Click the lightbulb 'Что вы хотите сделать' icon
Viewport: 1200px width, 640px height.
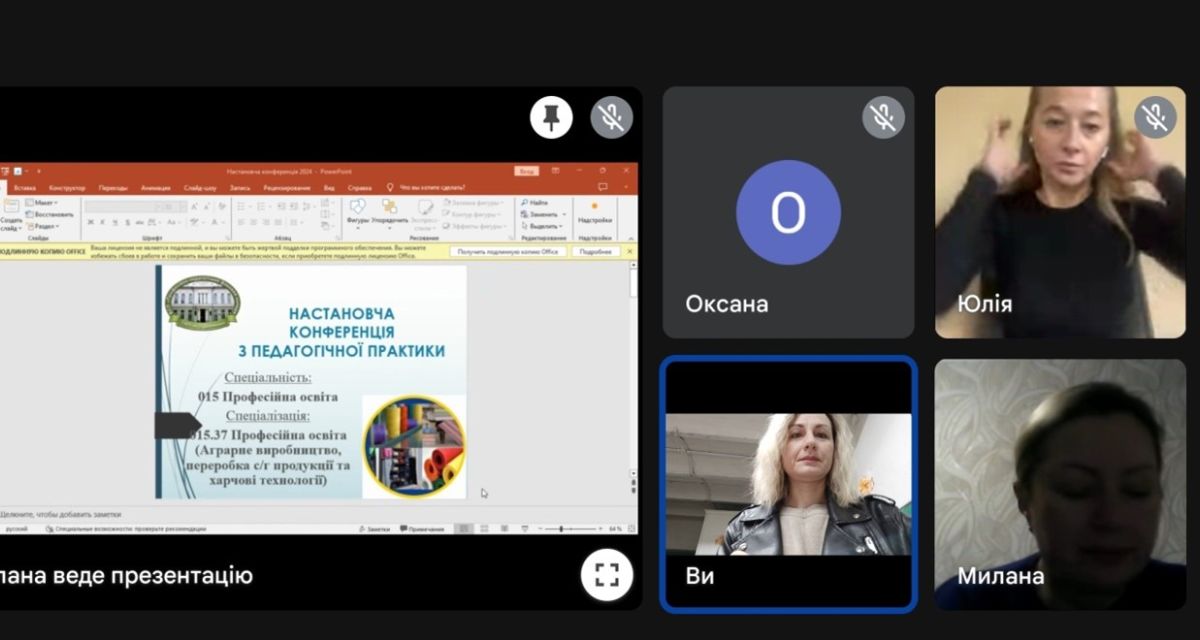(390, 187)
